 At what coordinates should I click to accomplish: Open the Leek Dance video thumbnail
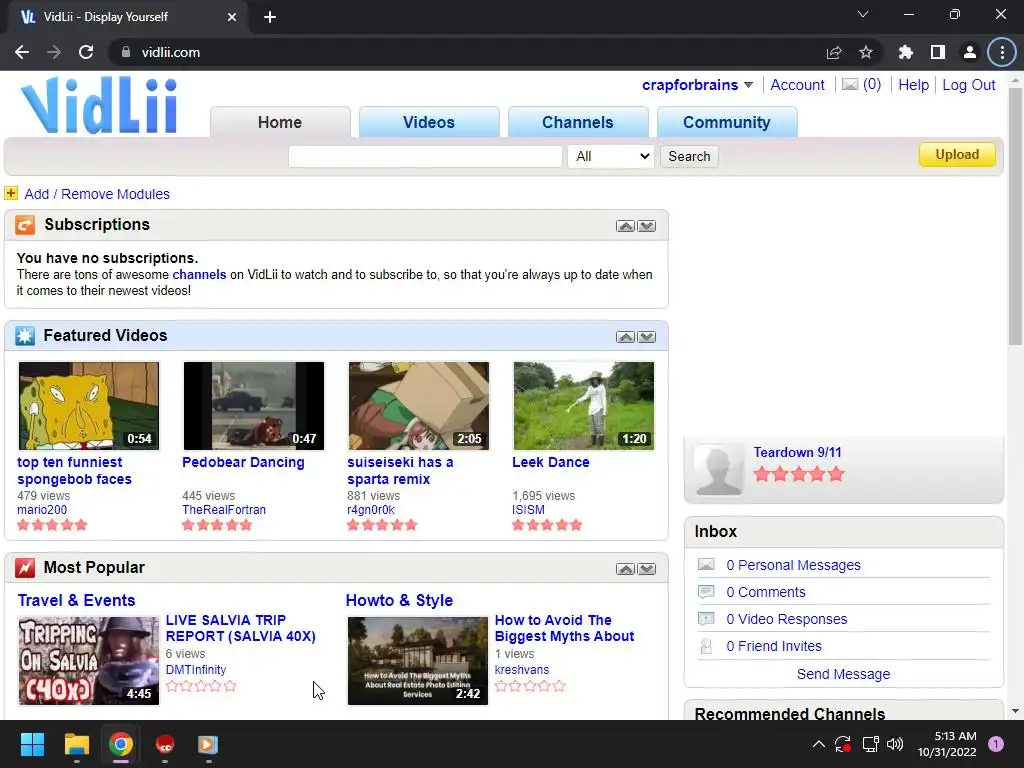[x=584, y=406]
